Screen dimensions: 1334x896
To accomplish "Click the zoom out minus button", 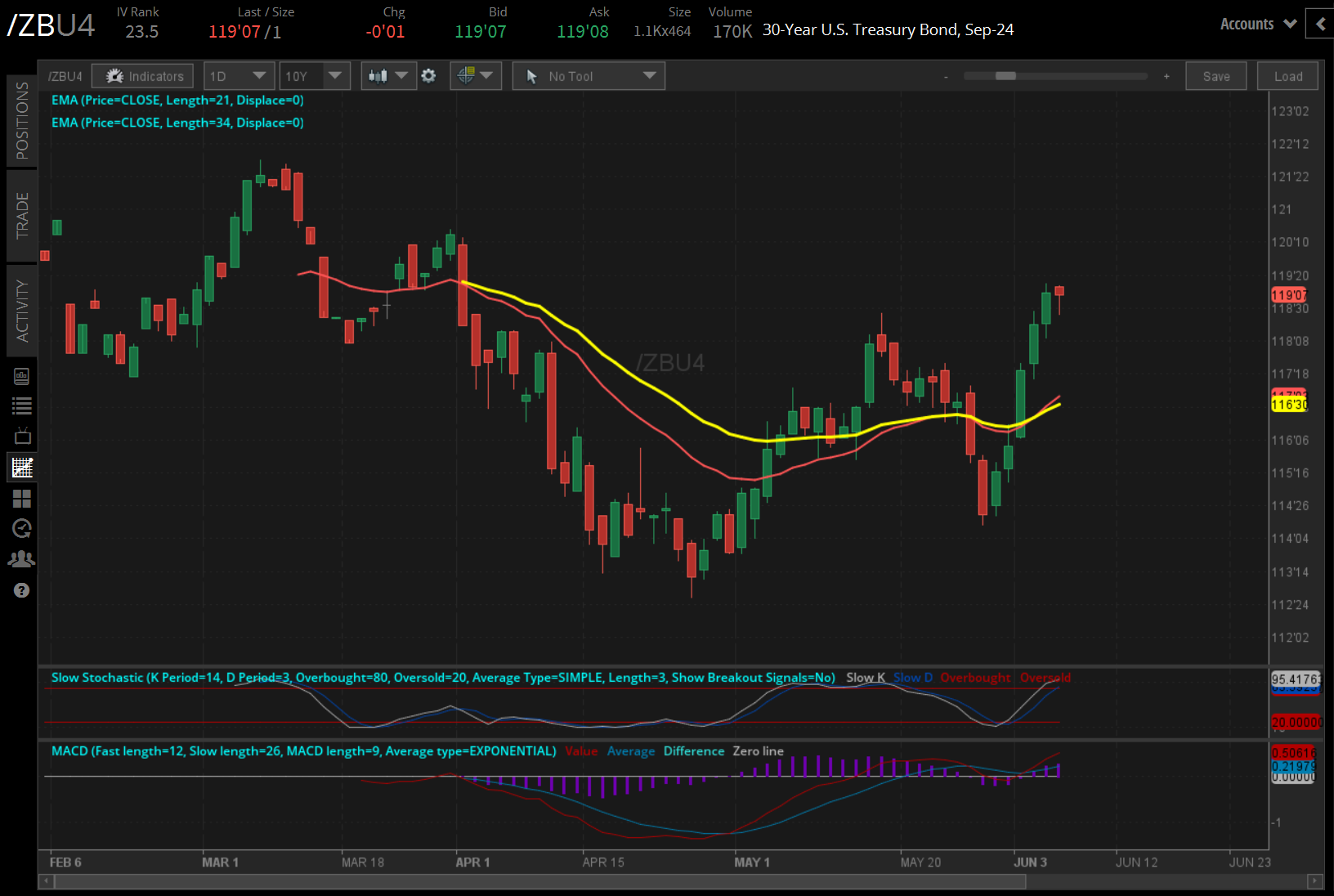I will (x=946, y=77).
